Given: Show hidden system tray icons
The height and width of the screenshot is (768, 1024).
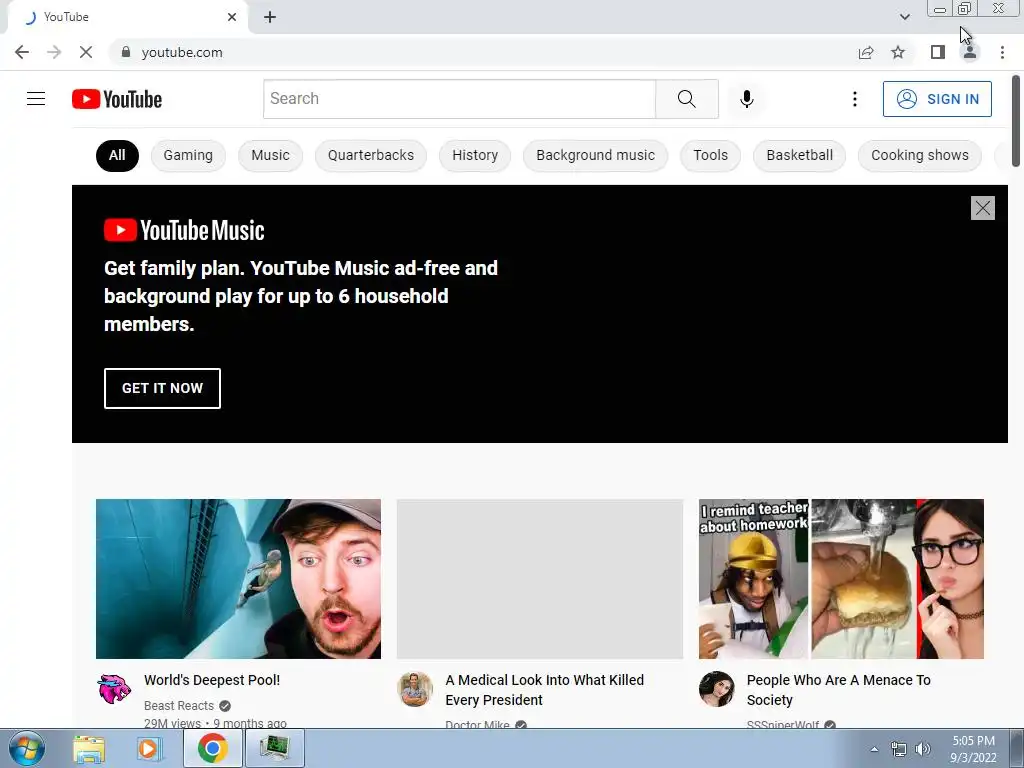Looking at the screenshot, I should point(874,749).
